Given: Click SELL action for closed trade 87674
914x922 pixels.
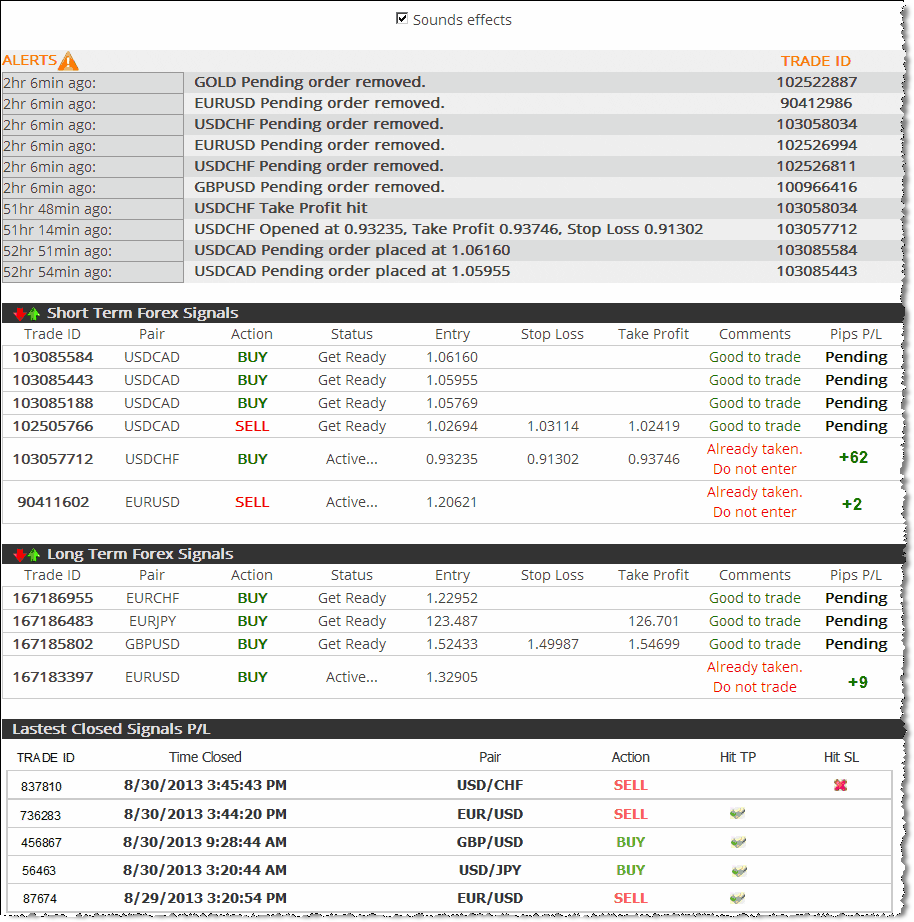Looking at the screenshot, I should click(x=631, y=898).
